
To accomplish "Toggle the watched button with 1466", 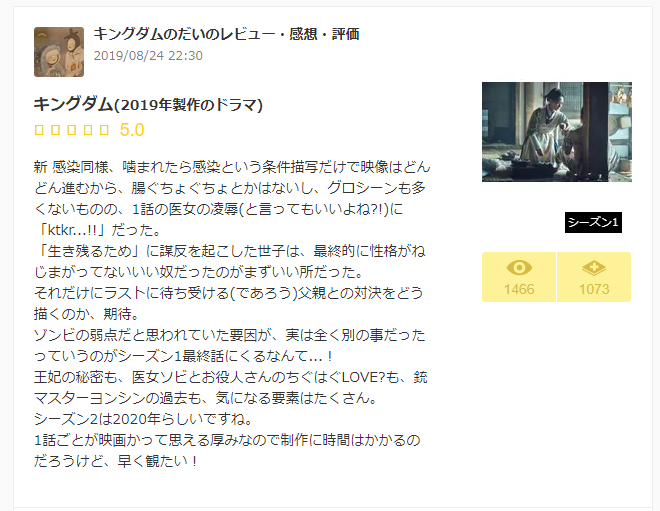I will (x=519, y=277).
